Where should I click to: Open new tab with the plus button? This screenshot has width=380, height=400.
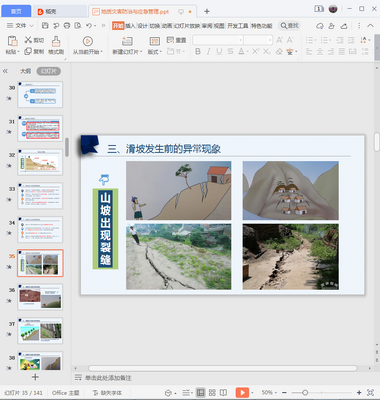pyautogui.click(x=207, y=11)
